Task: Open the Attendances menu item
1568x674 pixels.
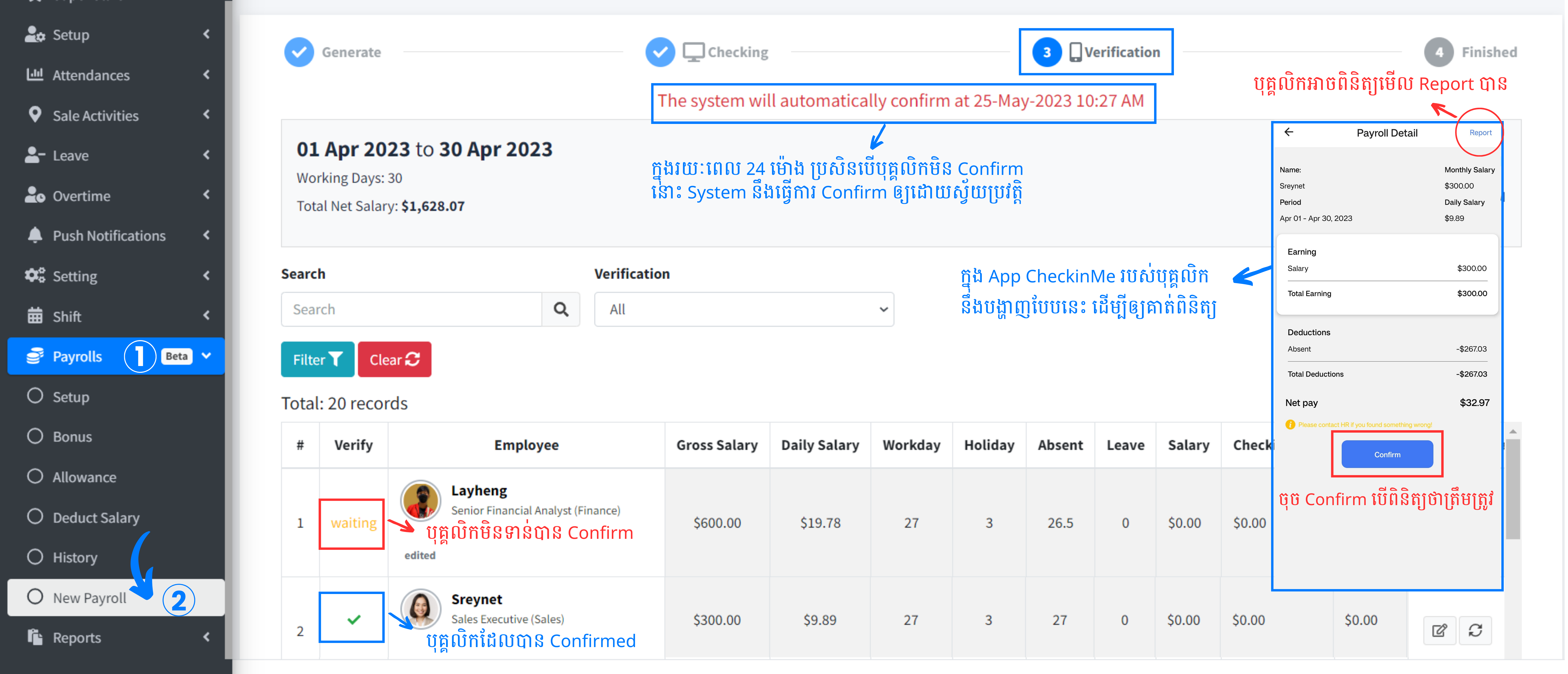Action: (116, 74)
